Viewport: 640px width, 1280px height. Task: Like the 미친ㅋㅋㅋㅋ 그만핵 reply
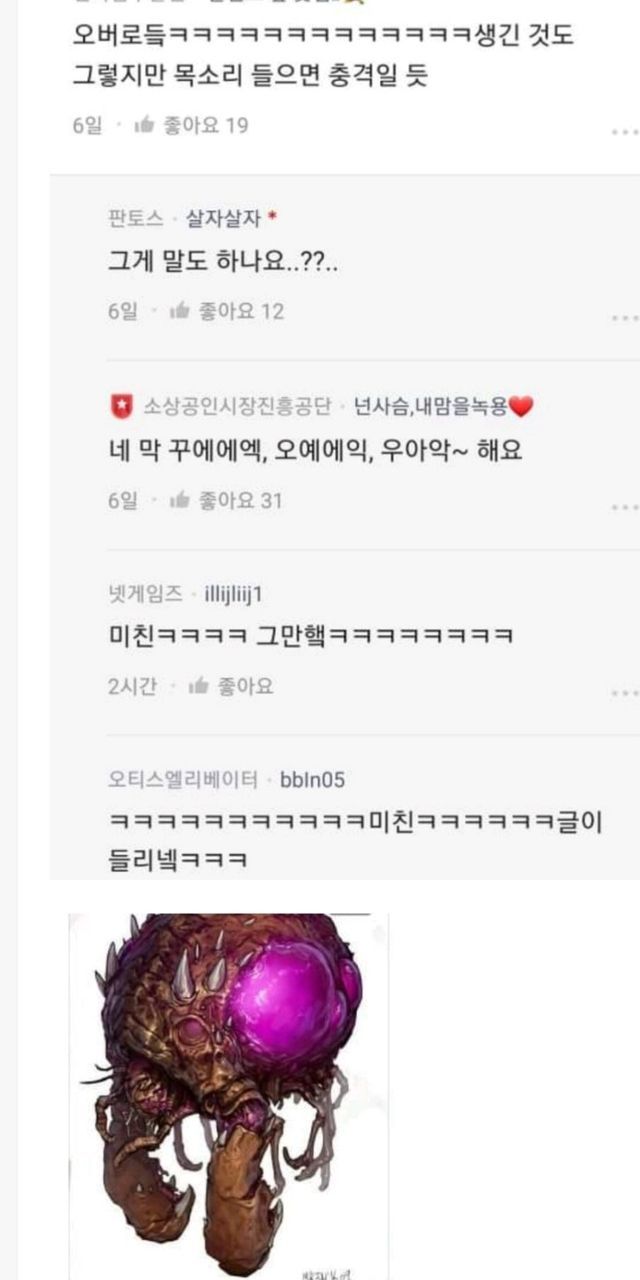[x=198, y=686]
